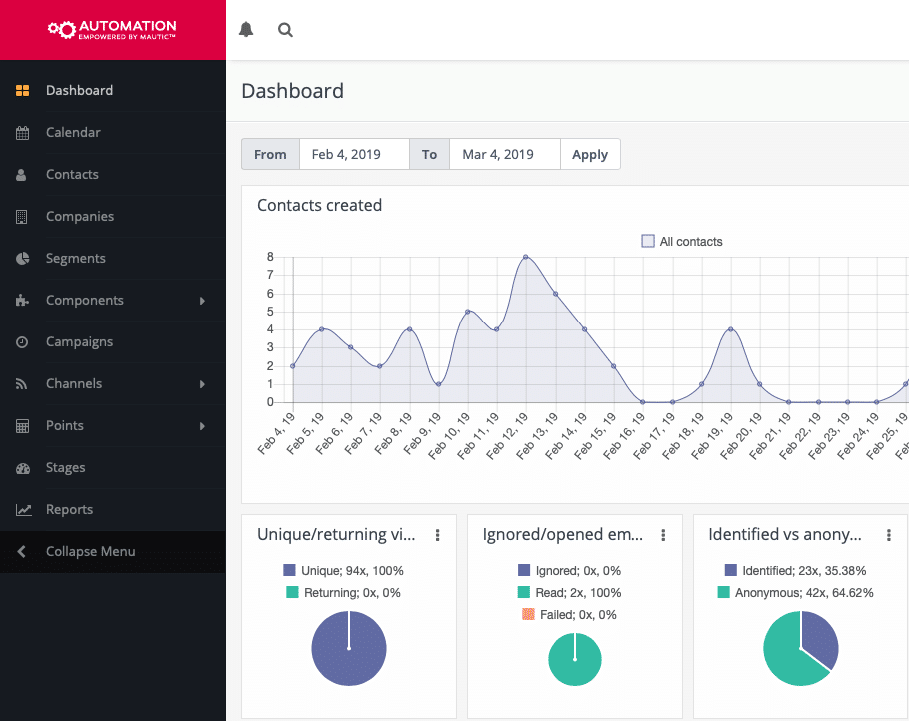909x721 pixels.
Task: Click the Reports line chart icon
Action: (x=23, y=510)
